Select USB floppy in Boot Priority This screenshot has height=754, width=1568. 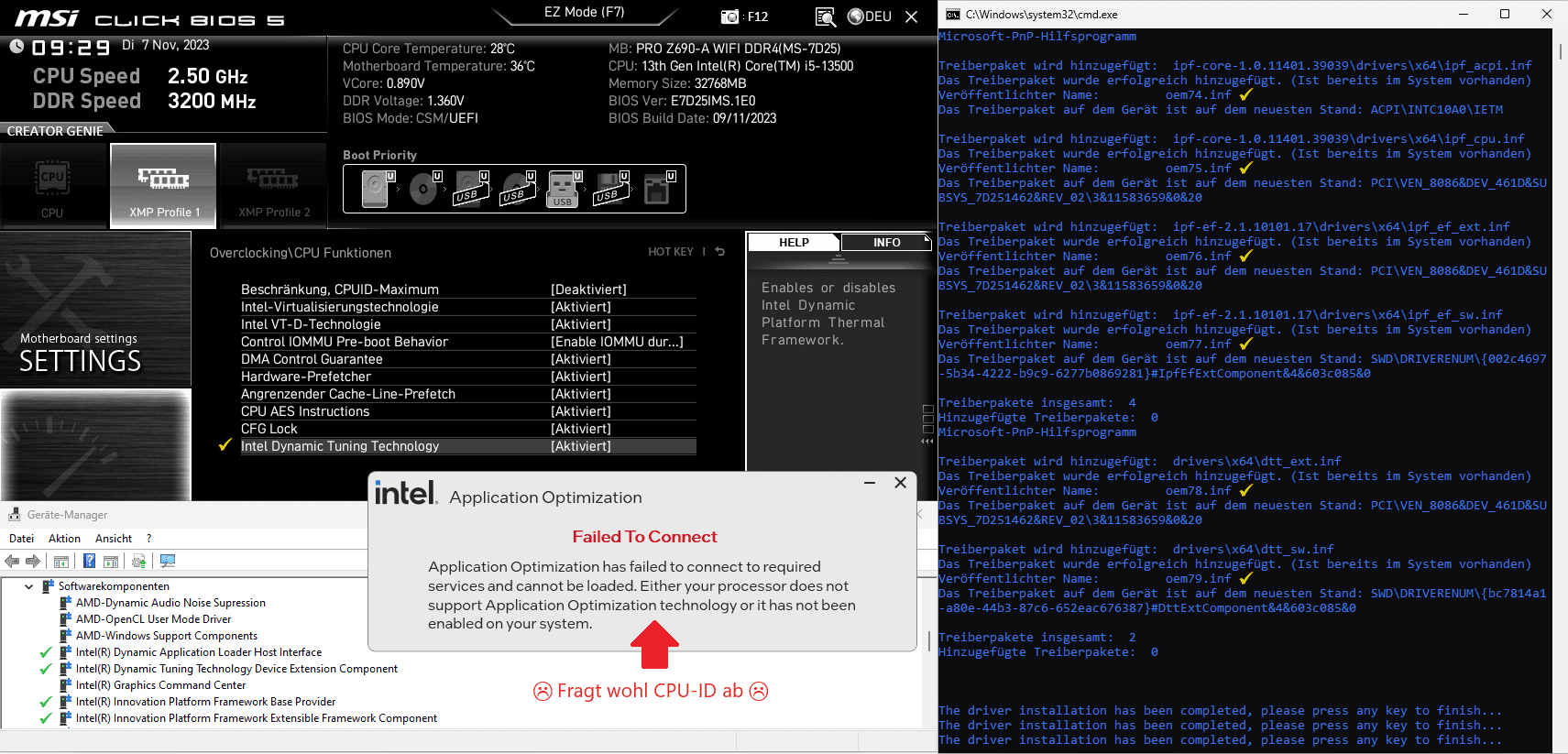pyautogui.click(x=610, y=190)
